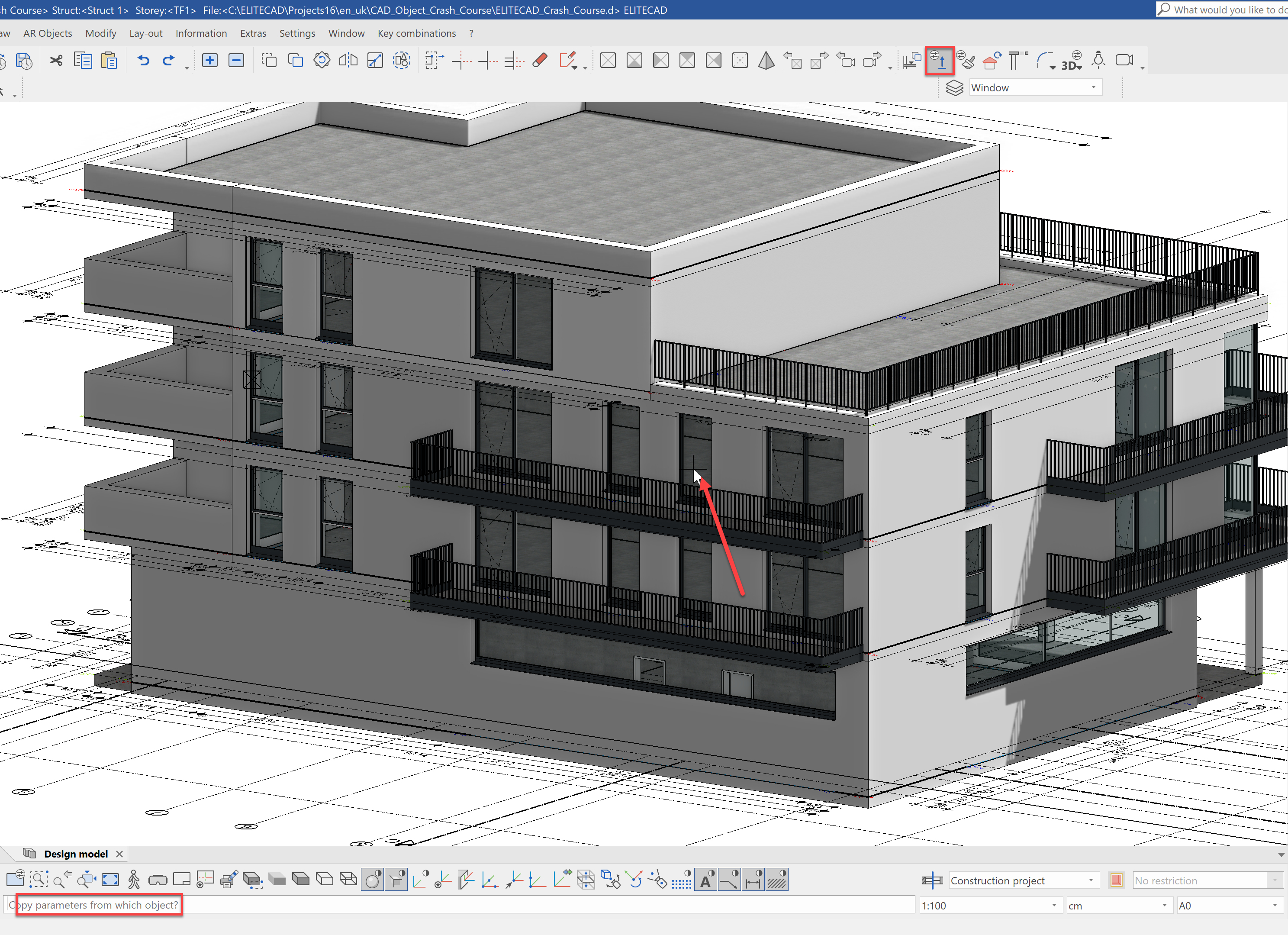The width and height of the screenshot is (1288, 935).
Task: Choose the Eraser delete tool
Action: 540,60
